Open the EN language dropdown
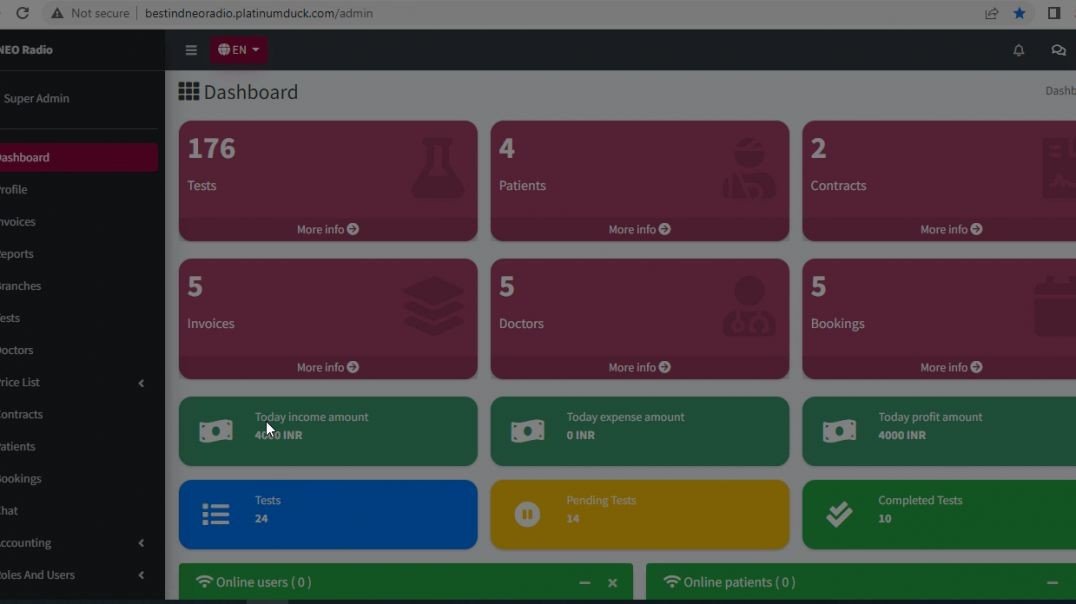 (x=238, y=50)
